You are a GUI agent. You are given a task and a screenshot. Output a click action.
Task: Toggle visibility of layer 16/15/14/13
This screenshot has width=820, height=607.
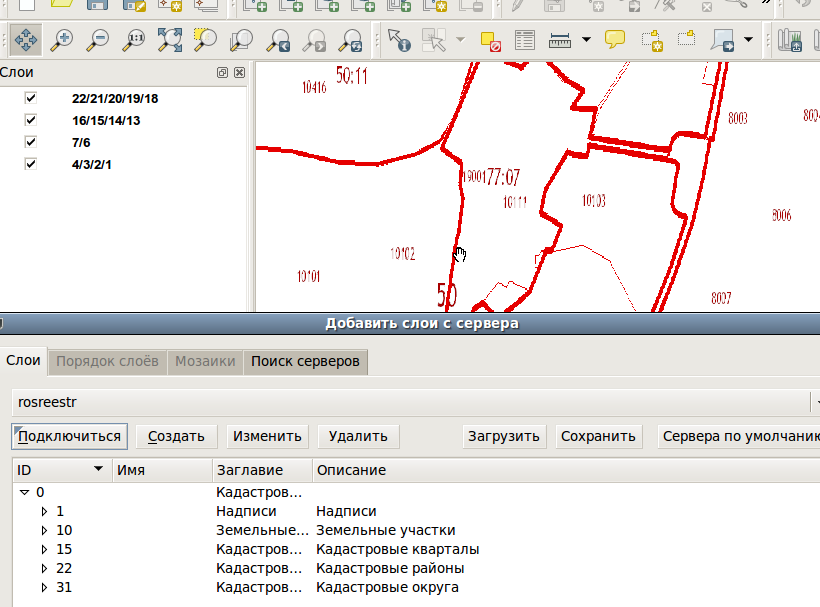pos(31,120)
